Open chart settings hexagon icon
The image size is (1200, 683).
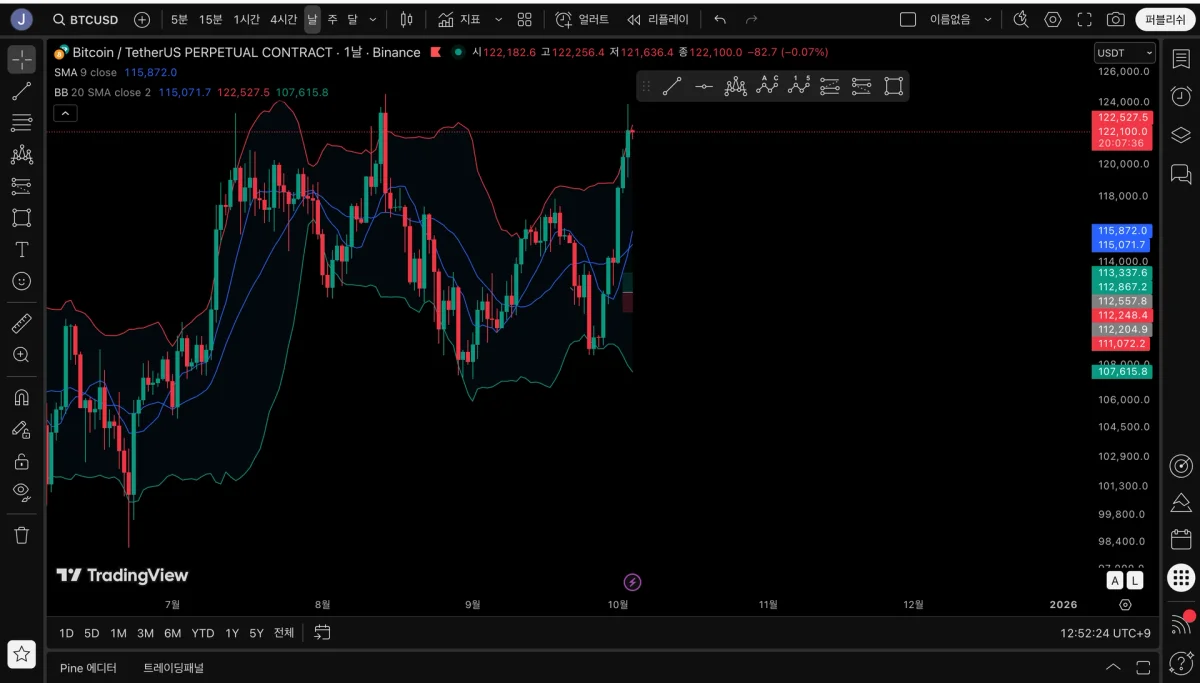(x=1053, y=20)
